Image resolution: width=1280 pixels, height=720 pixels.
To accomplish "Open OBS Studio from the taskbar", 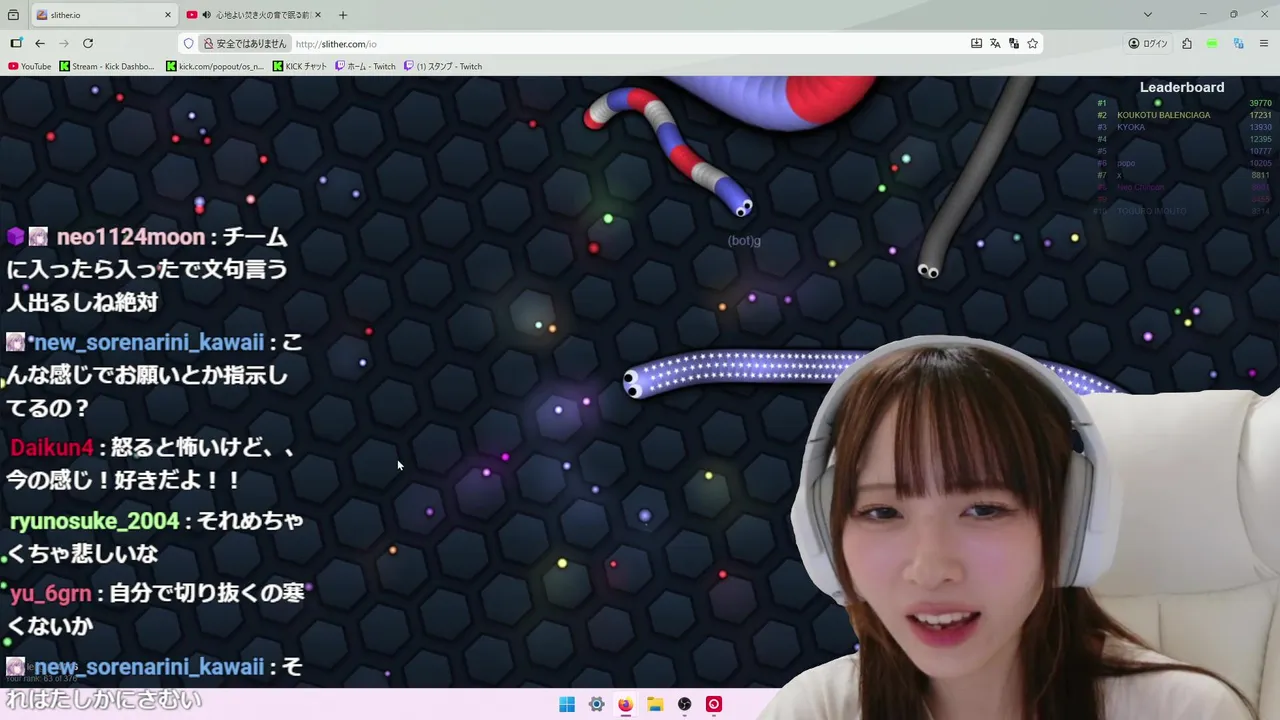I will point(684,704).
